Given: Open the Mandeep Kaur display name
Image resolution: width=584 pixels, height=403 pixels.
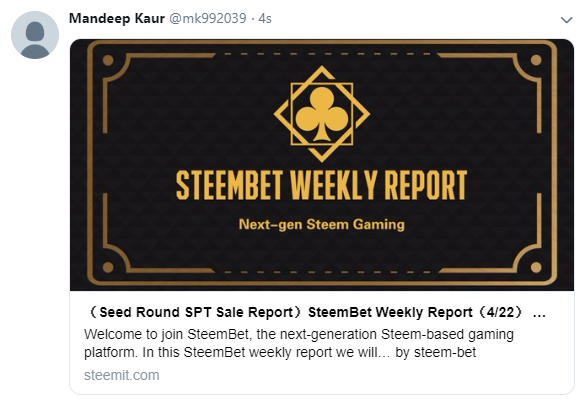Looking at the screenshot, I should (x=117, y=18).
